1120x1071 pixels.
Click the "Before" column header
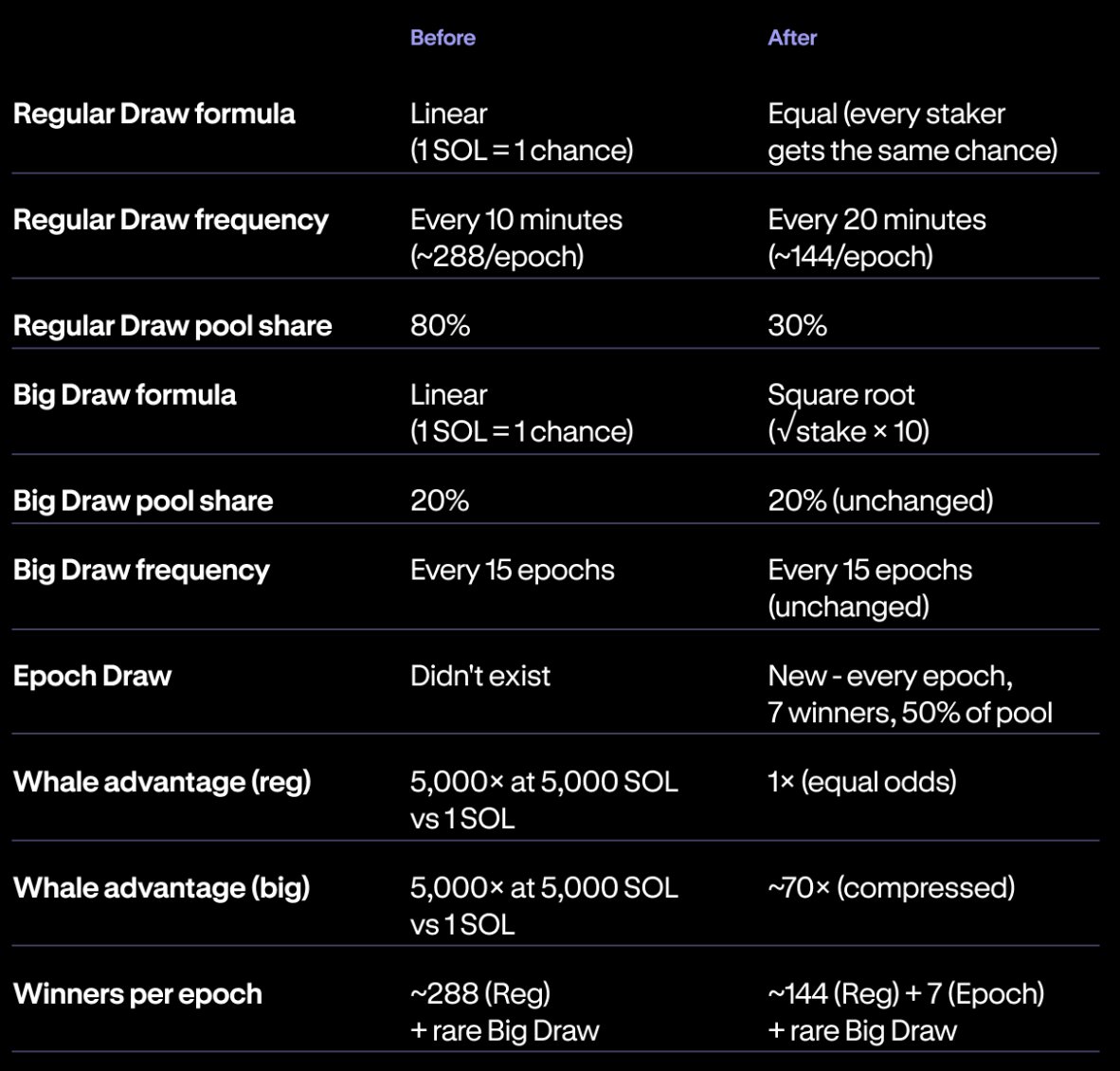[x=443, y=38]
